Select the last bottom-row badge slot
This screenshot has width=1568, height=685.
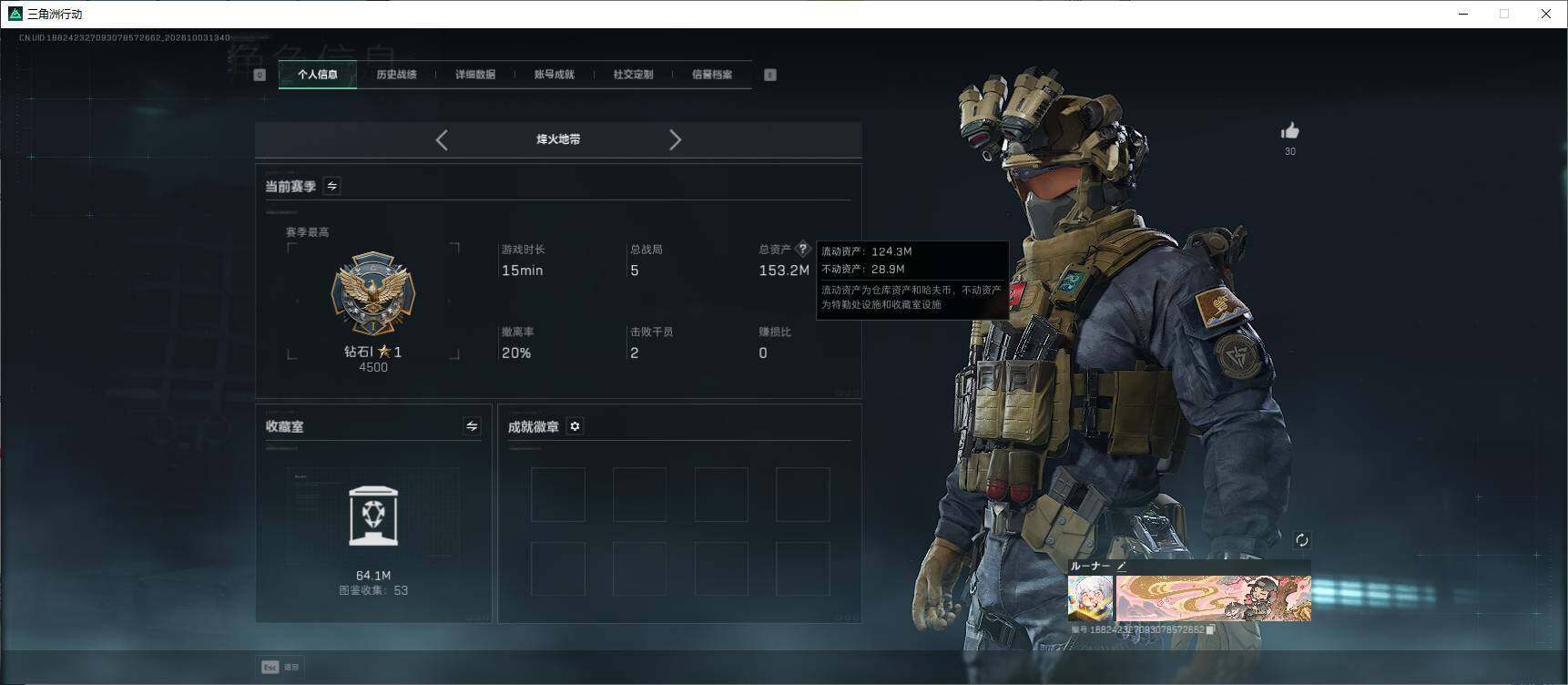[x=803, y=569]
